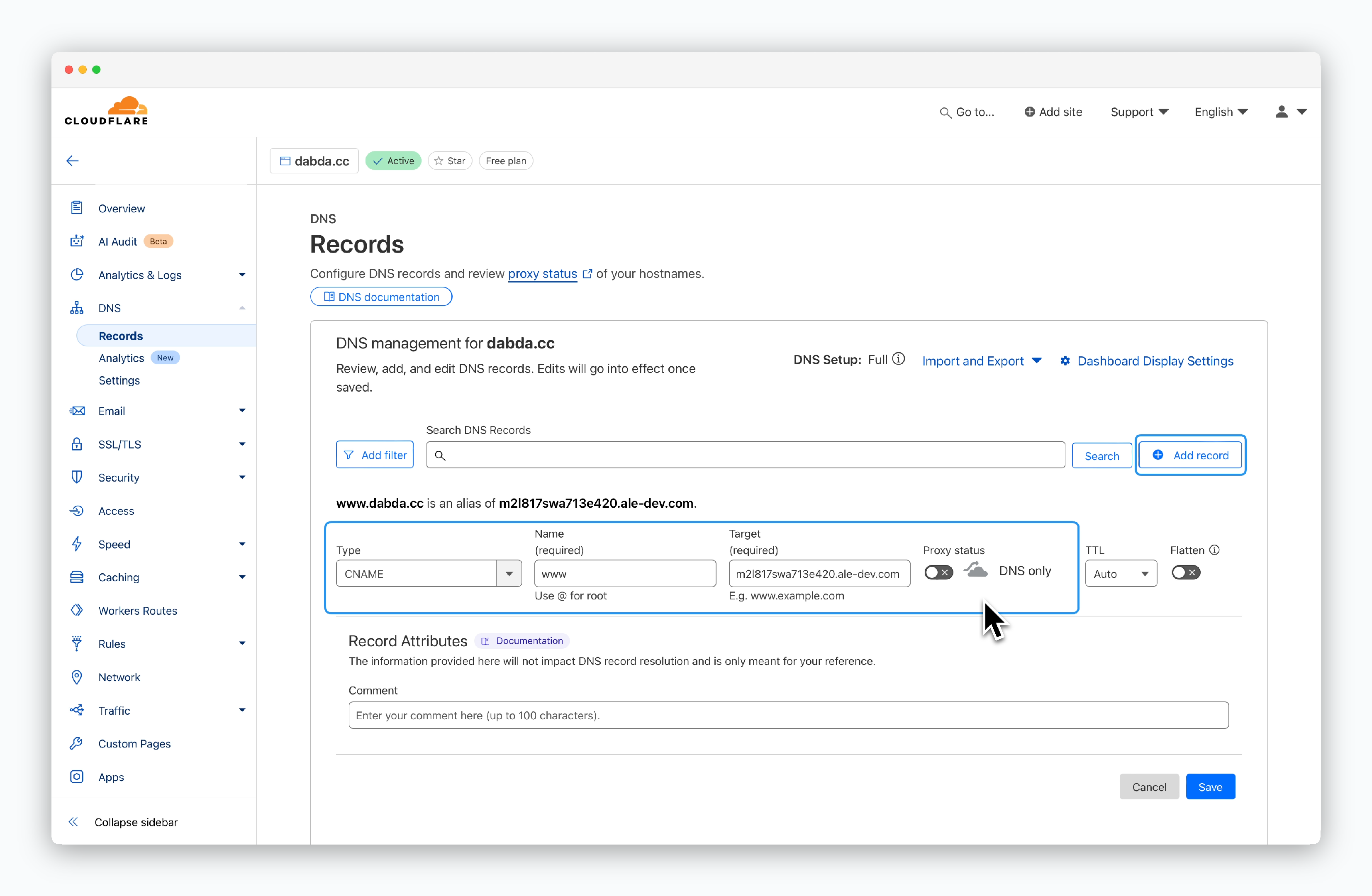Select DNS Records in sidebar
The image size is (1372, 896).
[166, 335]
